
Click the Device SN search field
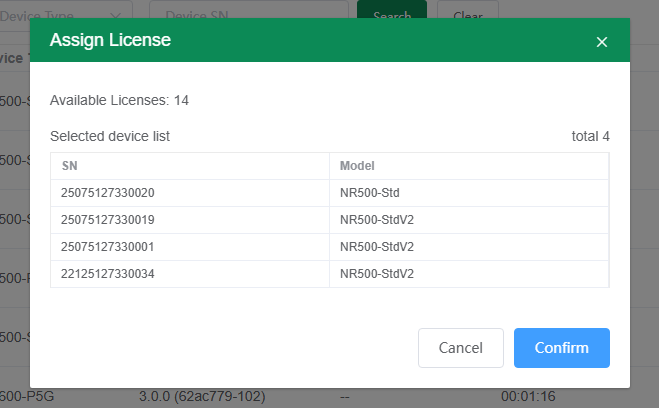click(247, 12)
